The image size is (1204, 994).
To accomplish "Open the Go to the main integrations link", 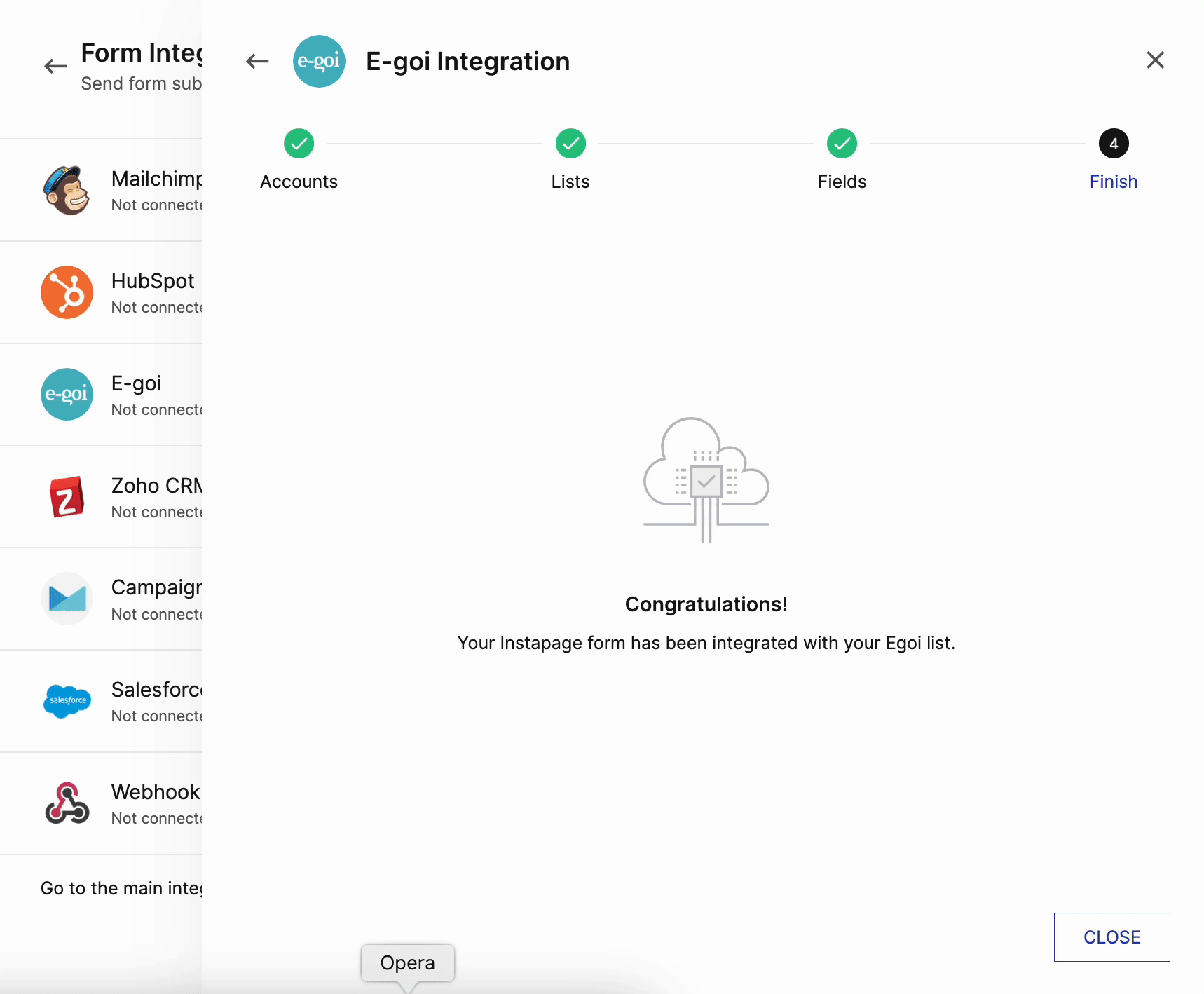I will click(121, 888).
